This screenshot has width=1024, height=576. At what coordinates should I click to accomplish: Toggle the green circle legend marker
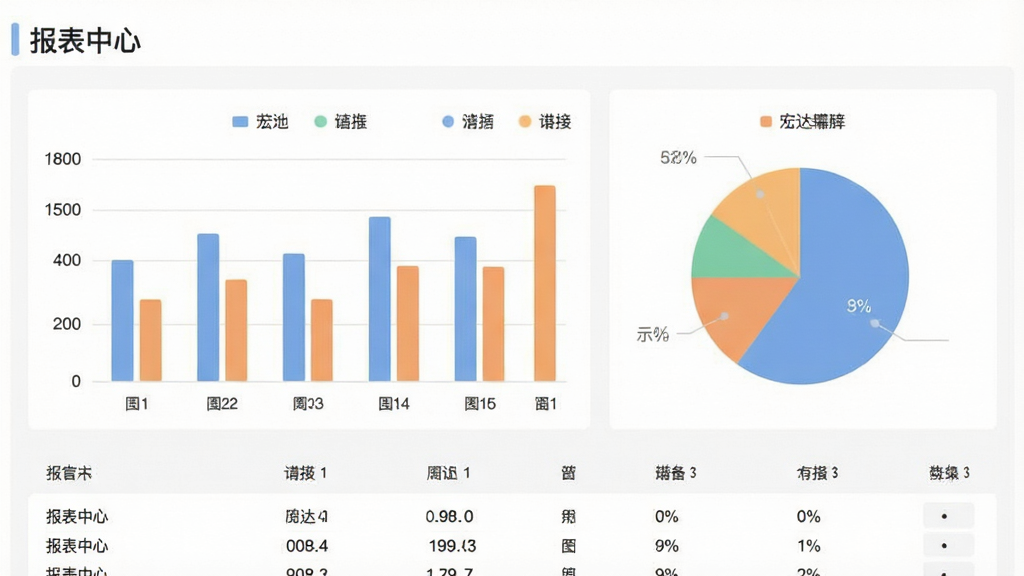point(320,121)
